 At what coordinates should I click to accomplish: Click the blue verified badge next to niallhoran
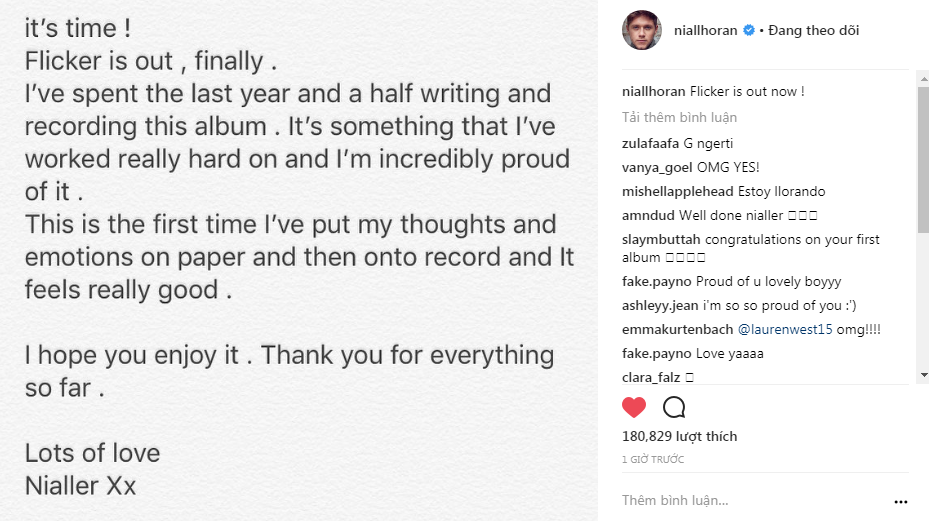749,30
